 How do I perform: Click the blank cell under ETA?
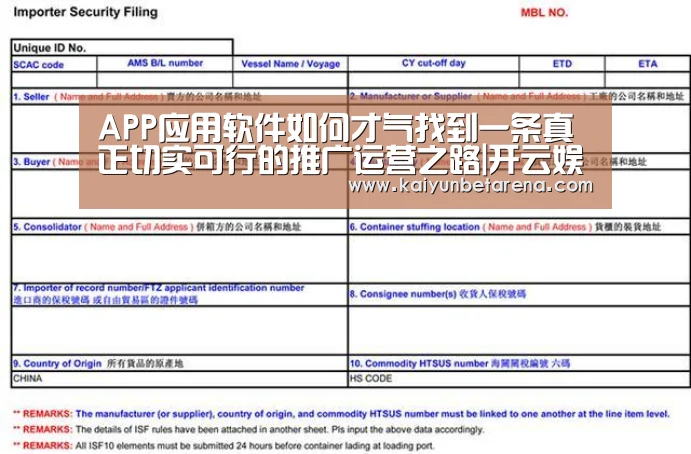647,80
